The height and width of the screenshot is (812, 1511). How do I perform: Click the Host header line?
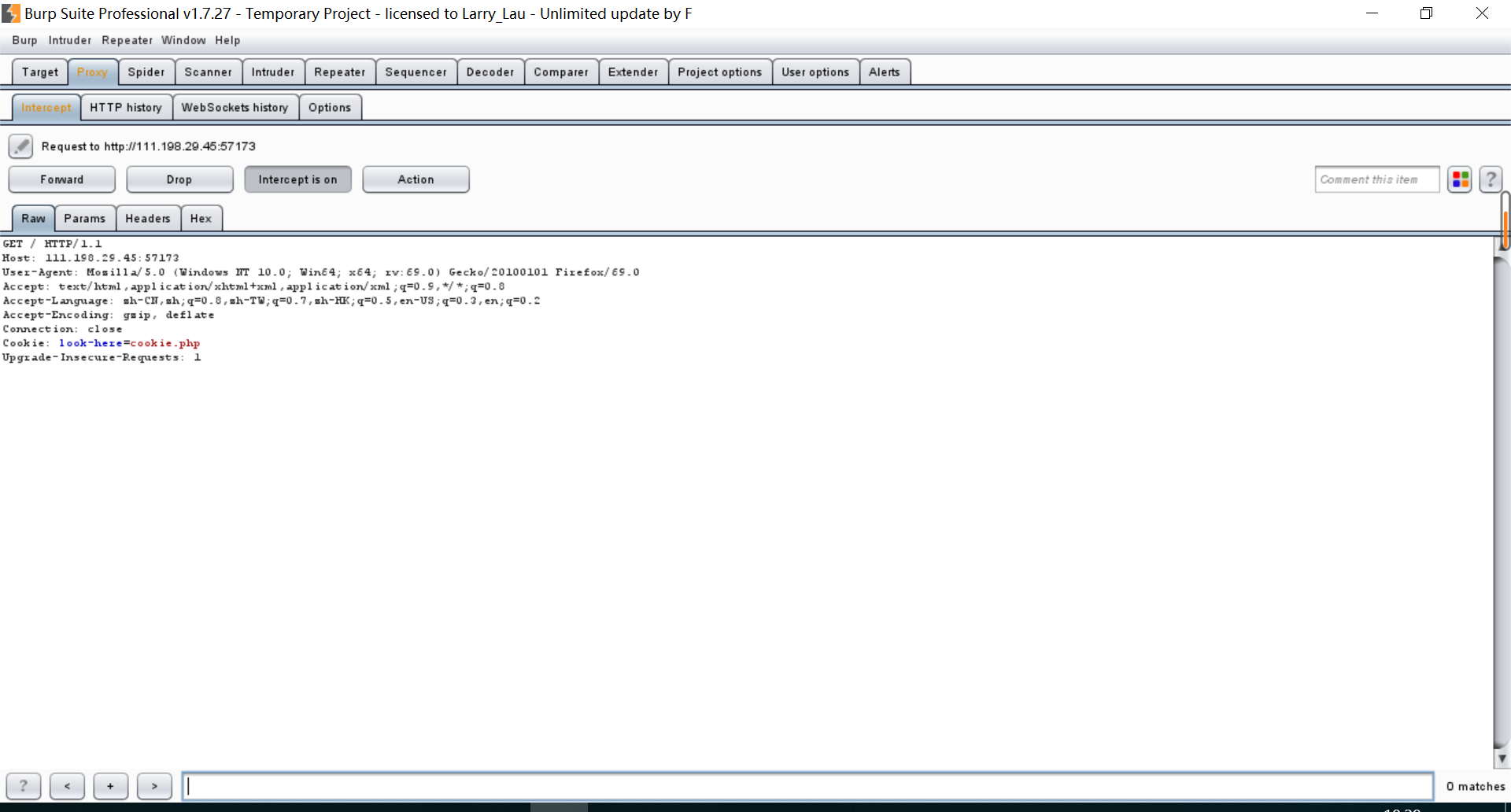pos(91,258)
